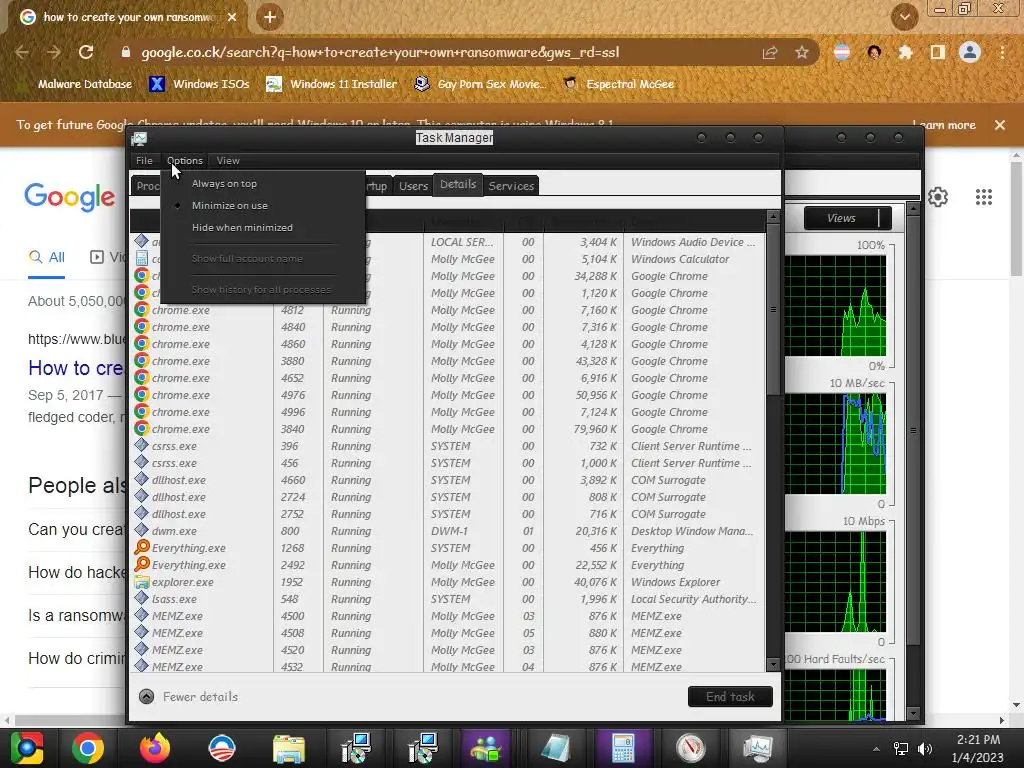Select lsass.exe process row
The width and height of the screenshot is (1024, 768).
click(448, 599)
